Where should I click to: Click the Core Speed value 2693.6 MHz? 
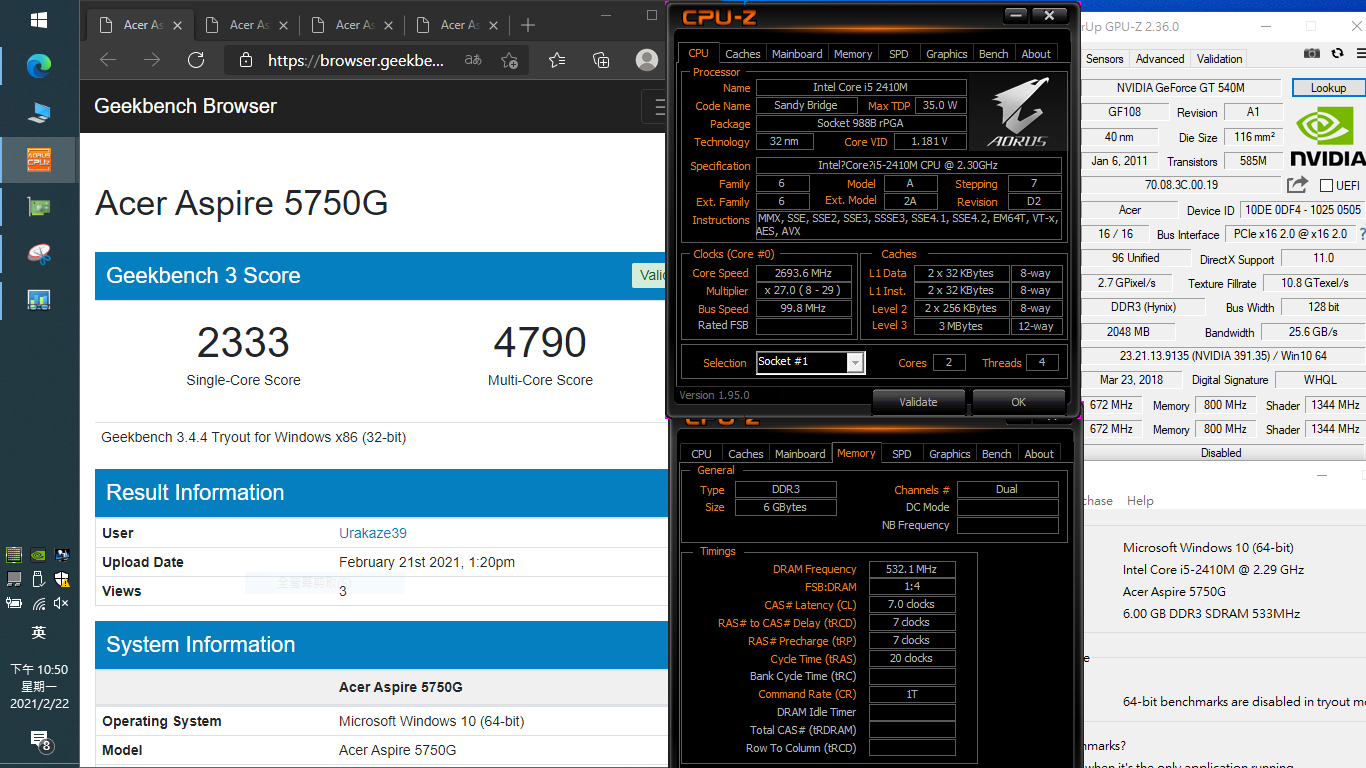pyautogui.click(x=804, y=273)
